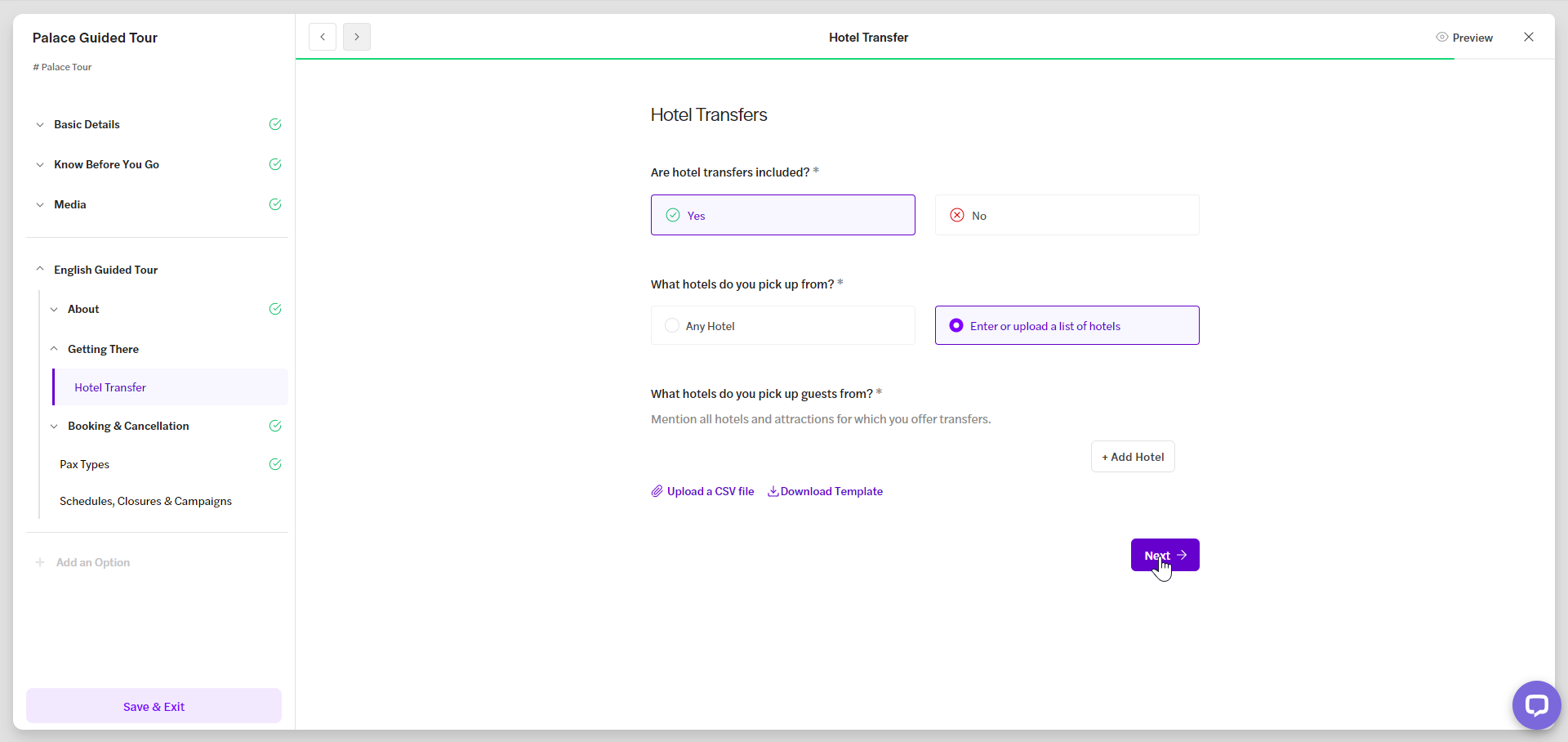Go to the previous step with the left arrow
This screenshot has width=1568, height=742.
tap(323, 37)
